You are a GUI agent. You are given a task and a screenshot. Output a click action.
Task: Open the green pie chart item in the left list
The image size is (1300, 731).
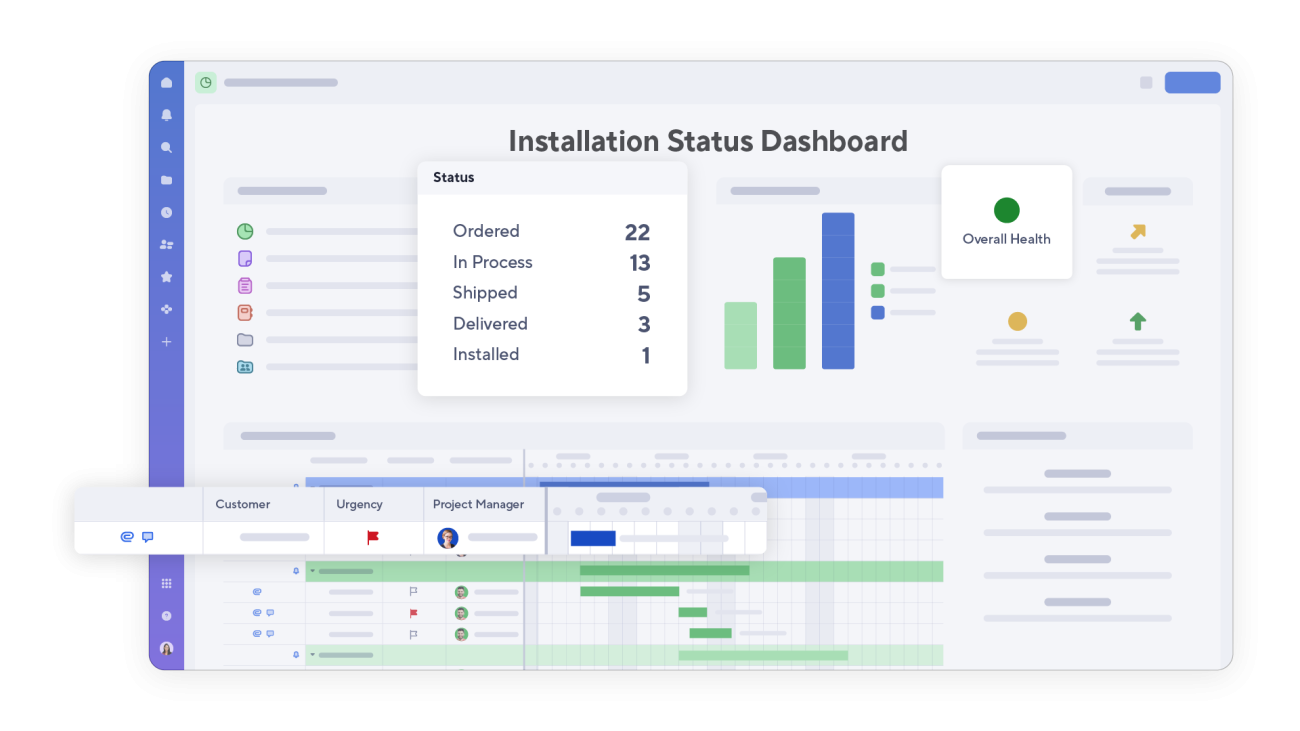245,231
